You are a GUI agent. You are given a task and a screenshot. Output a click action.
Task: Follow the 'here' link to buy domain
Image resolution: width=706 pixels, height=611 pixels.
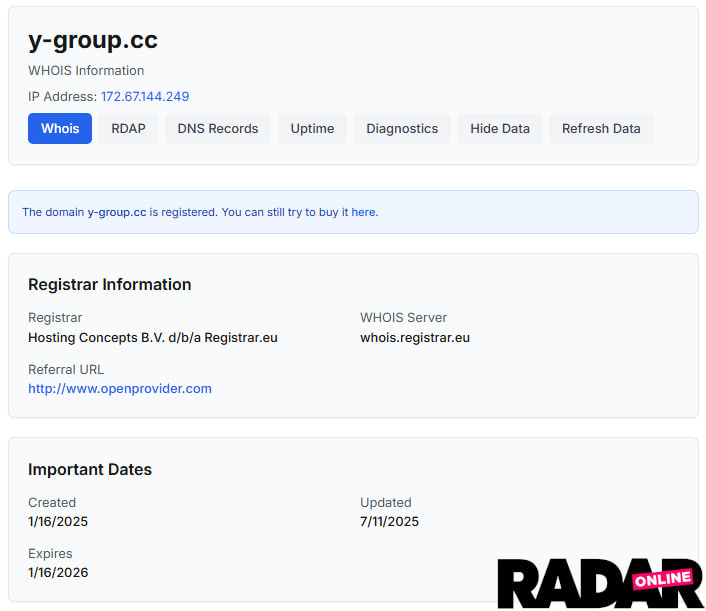[x=363, y=212]
